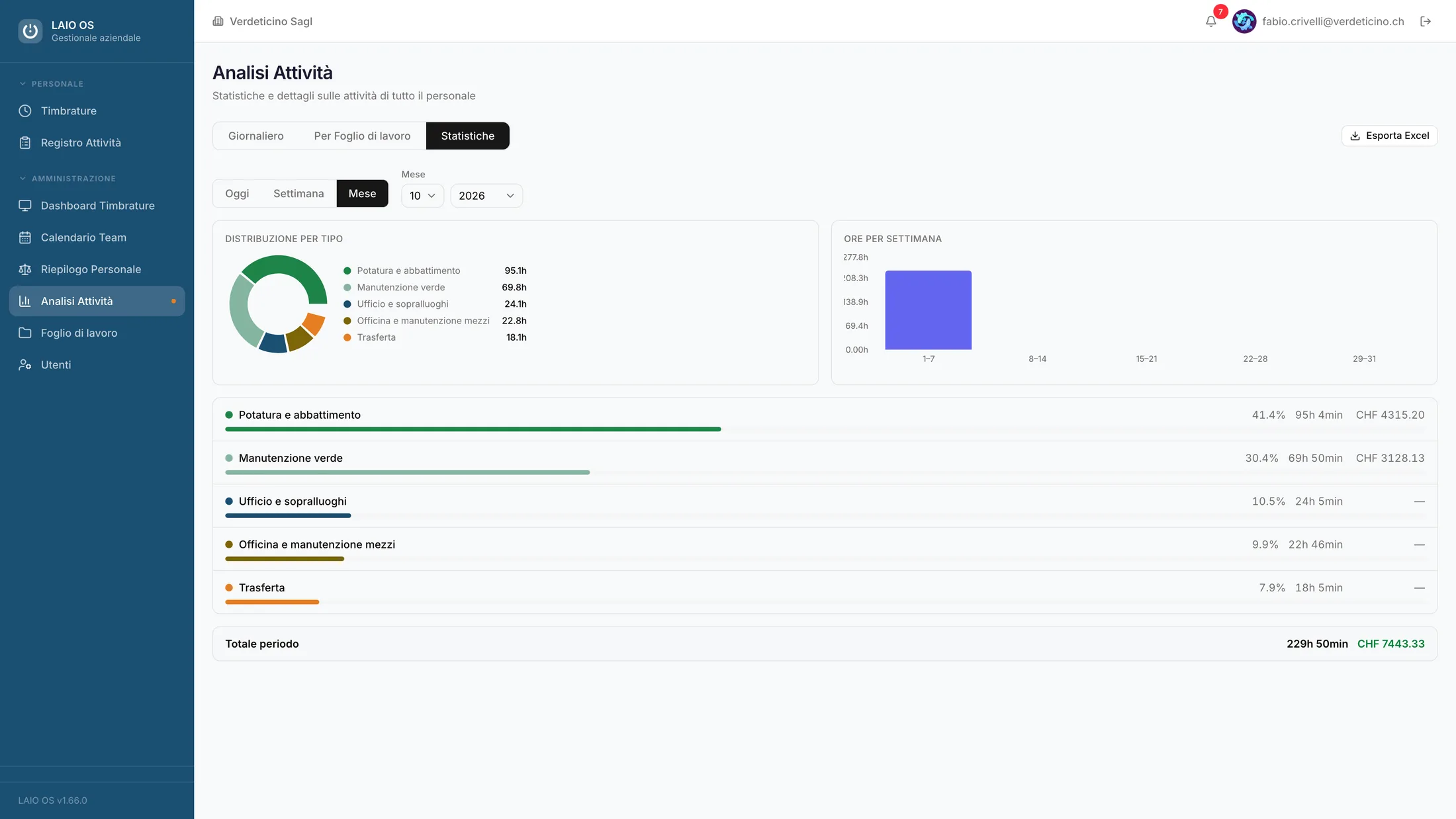Click the Calendario Team calendar icon
Screen dimensions: 1456x819
25,237
